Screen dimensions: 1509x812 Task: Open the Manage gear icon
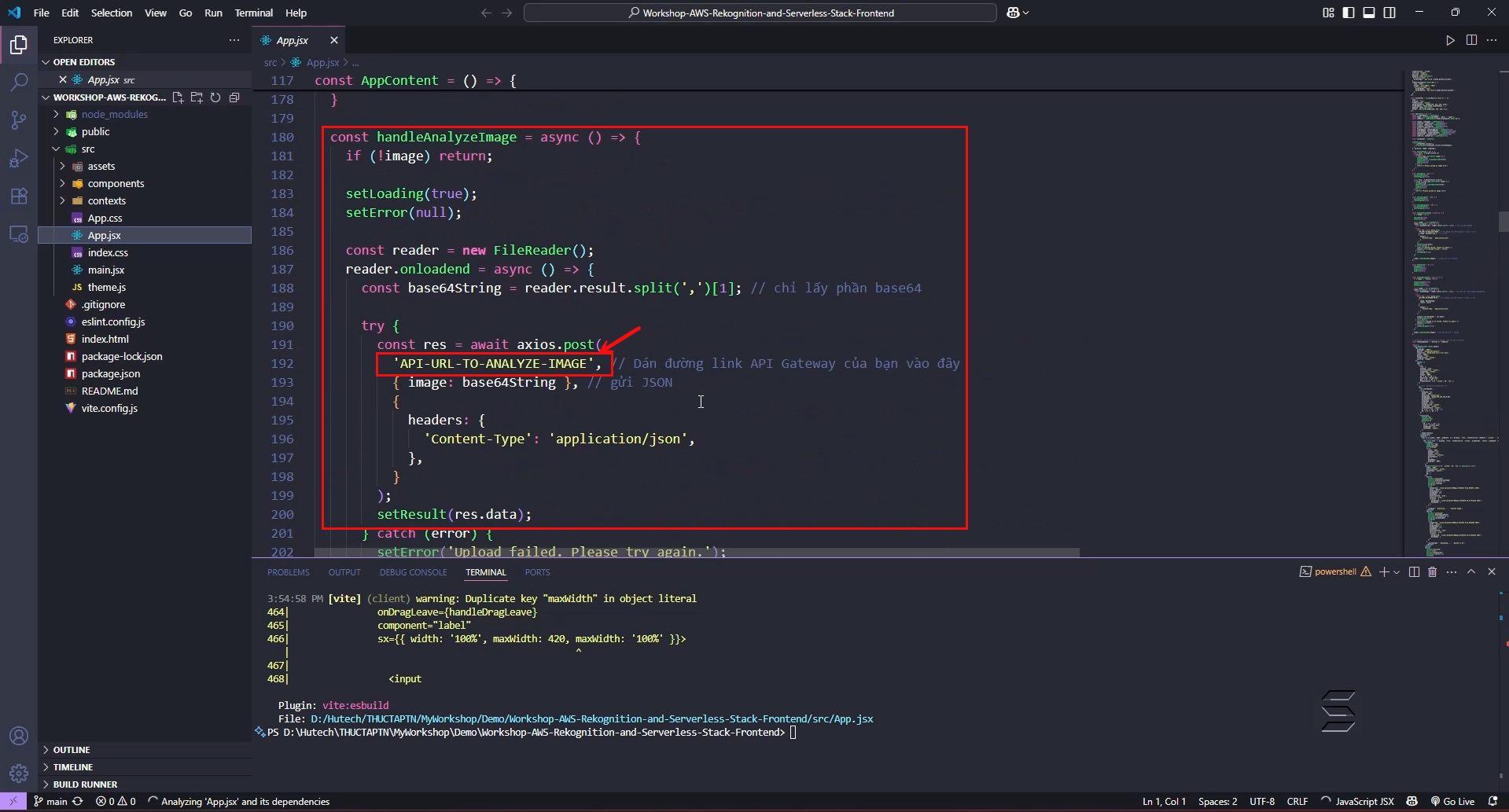pyautogui.click(x=19, y=774)
